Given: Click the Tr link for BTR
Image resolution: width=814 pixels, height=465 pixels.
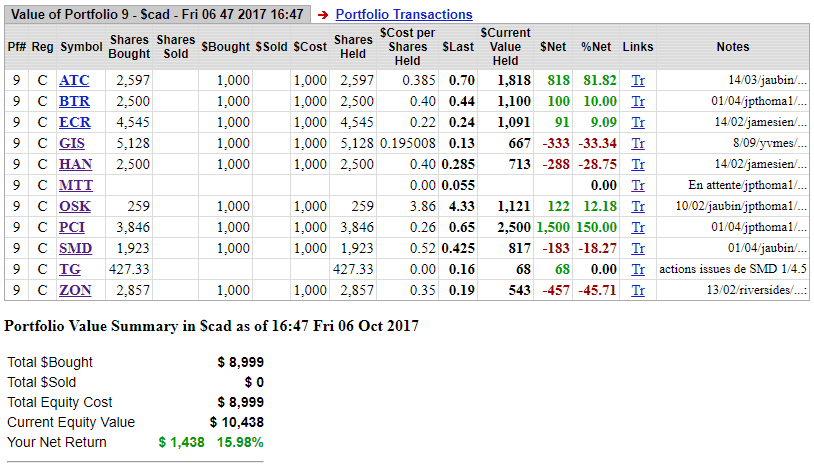Looking at the screenshot, I should tap(638, 101).
